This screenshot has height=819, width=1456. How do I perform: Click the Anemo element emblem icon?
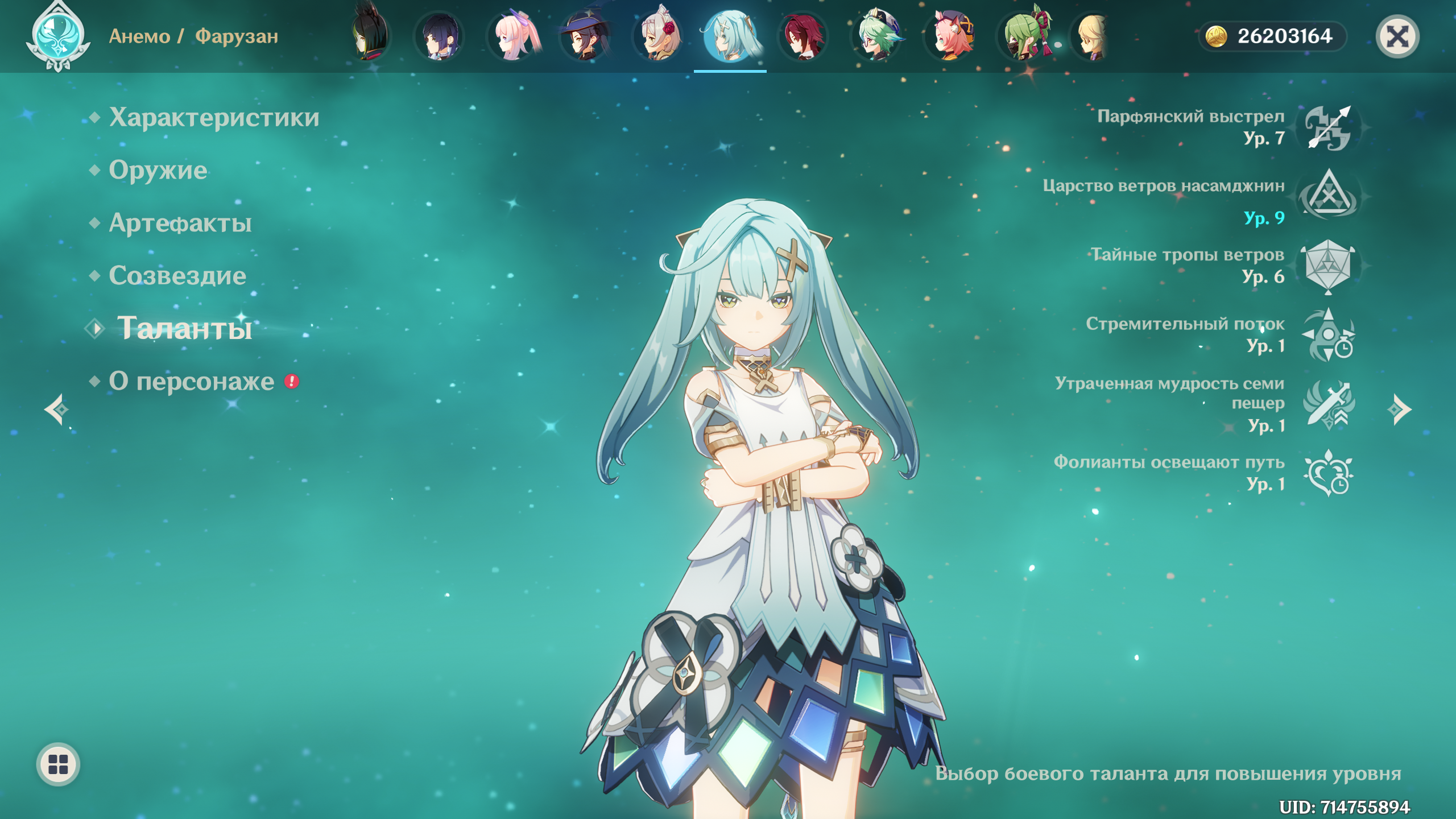57,36
